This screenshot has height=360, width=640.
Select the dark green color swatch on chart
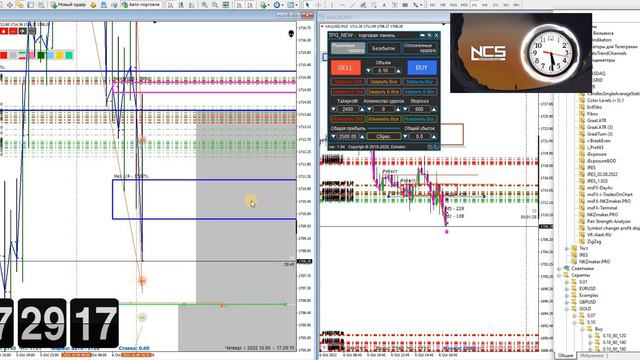click(x=41, y=55)
